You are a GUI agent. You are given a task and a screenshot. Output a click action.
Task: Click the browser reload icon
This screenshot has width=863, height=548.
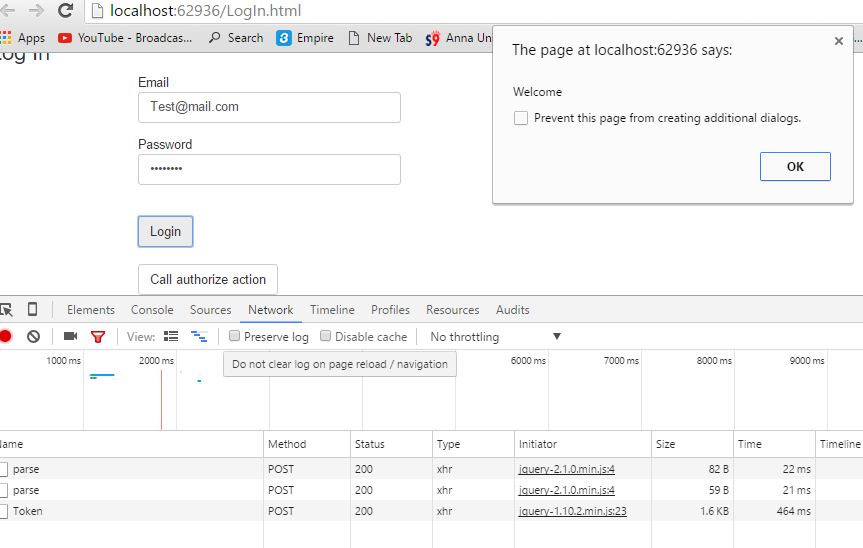(x=66, y=11)
